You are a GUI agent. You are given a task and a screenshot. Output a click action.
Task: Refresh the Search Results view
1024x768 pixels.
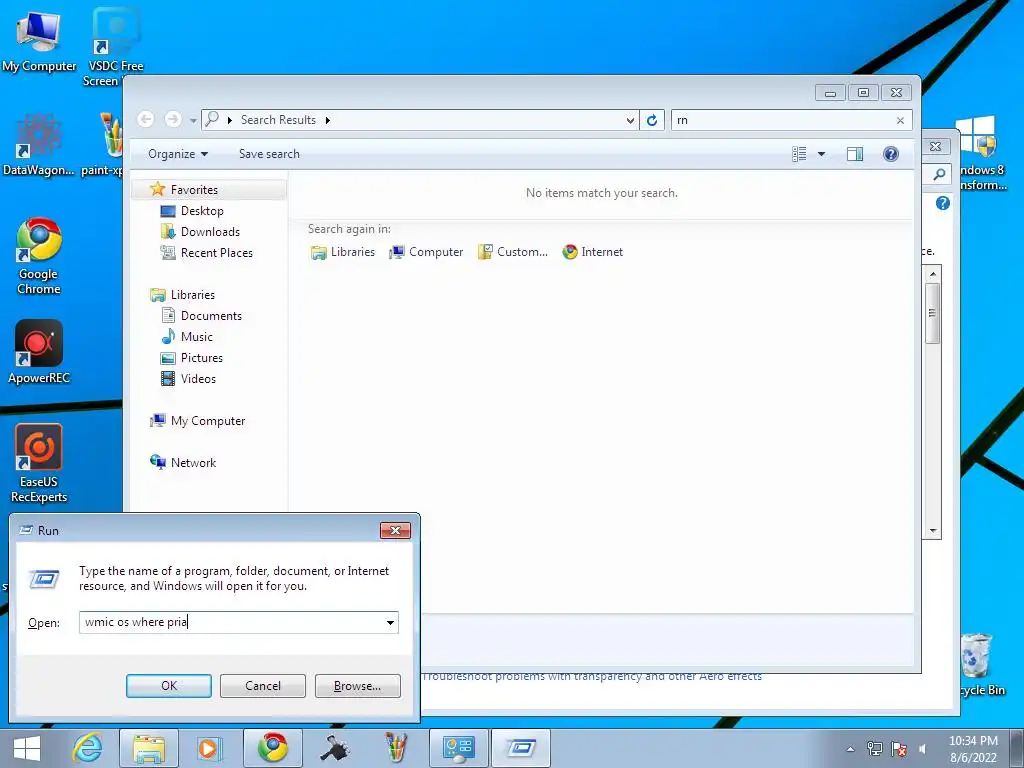[652, 120]
